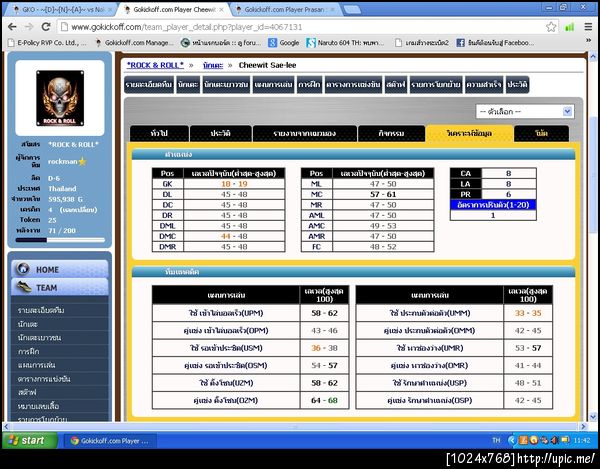The image size is (600, 469).
Task: Switch to the Gokickoff.com Player Prasan browser tab
Action: pos(285,10)
